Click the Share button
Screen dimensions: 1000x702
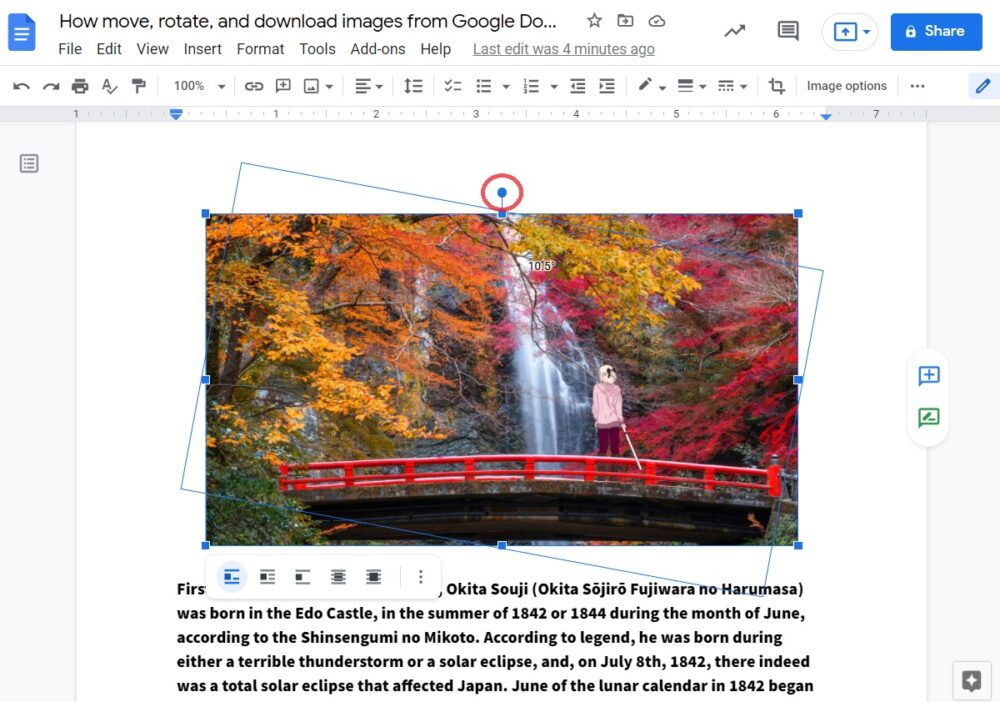pos(936,31)
